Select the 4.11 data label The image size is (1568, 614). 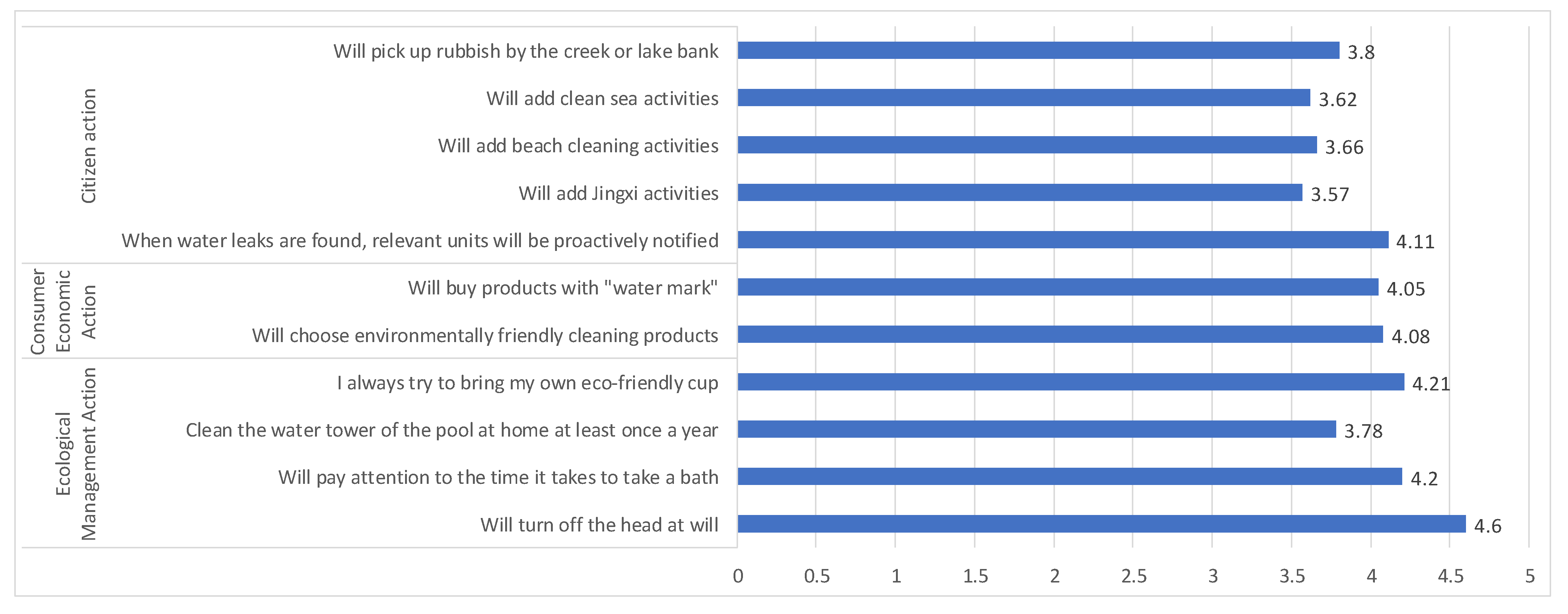pyautogui.click(x=1415, y=242)
